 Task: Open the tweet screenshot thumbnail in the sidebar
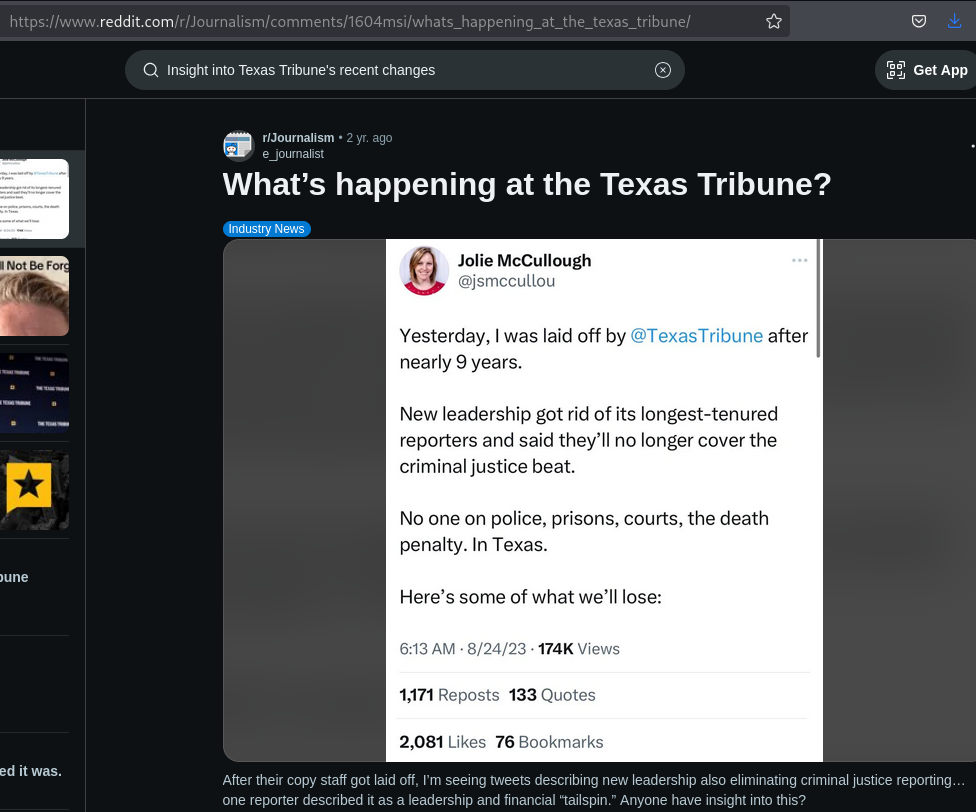click(x=34, y=199)
